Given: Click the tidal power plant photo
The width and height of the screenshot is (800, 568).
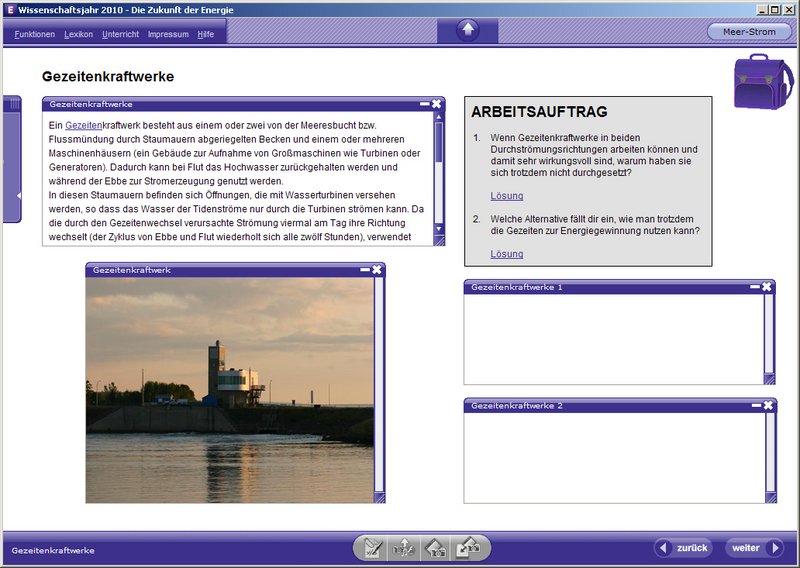Looking at the screenshot, I should (230, 390).
